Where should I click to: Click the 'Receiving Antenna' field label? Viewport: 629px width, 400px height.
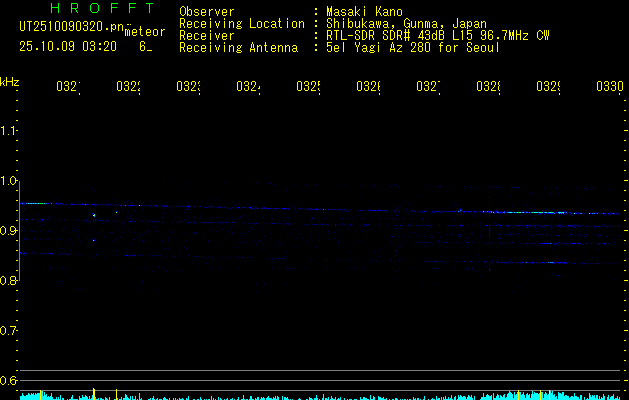pyautogui.click(x=238, y=48)
